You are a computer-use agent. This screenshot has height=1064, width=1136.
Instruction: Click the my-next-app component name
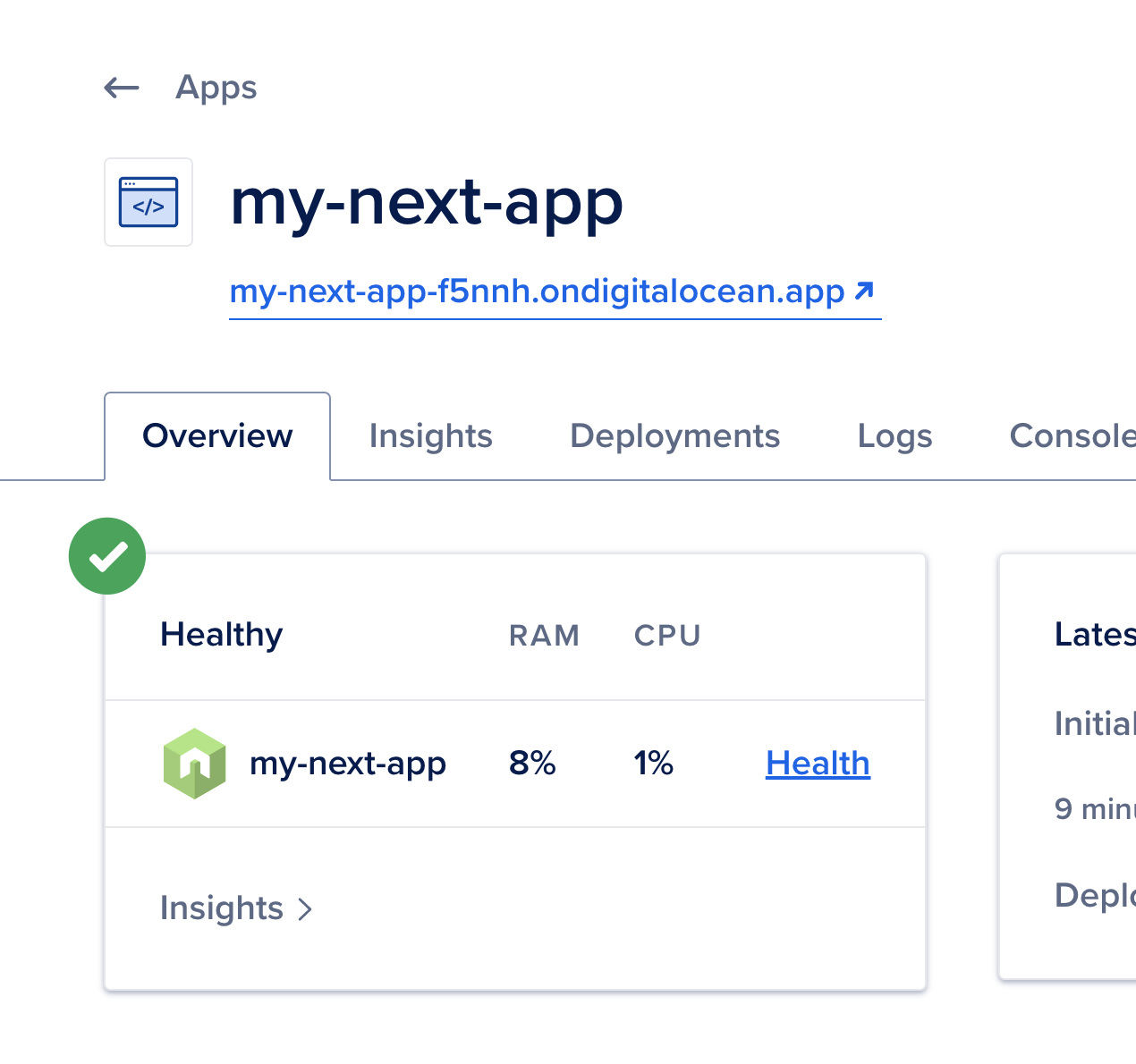tap(348, 764)
